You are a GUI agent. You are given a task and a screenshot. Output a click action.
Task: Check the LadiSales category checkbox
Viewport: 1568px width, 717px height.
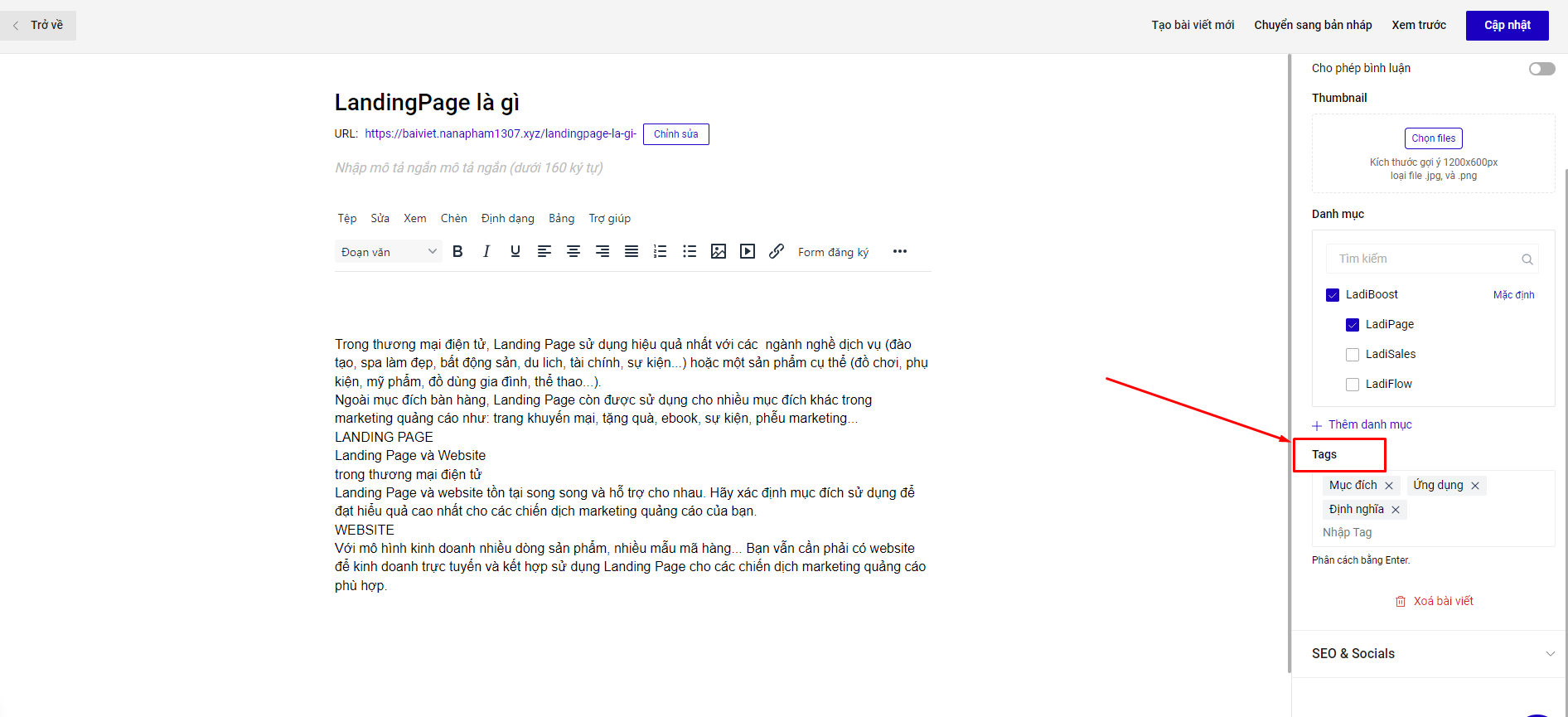(1353, 355)
